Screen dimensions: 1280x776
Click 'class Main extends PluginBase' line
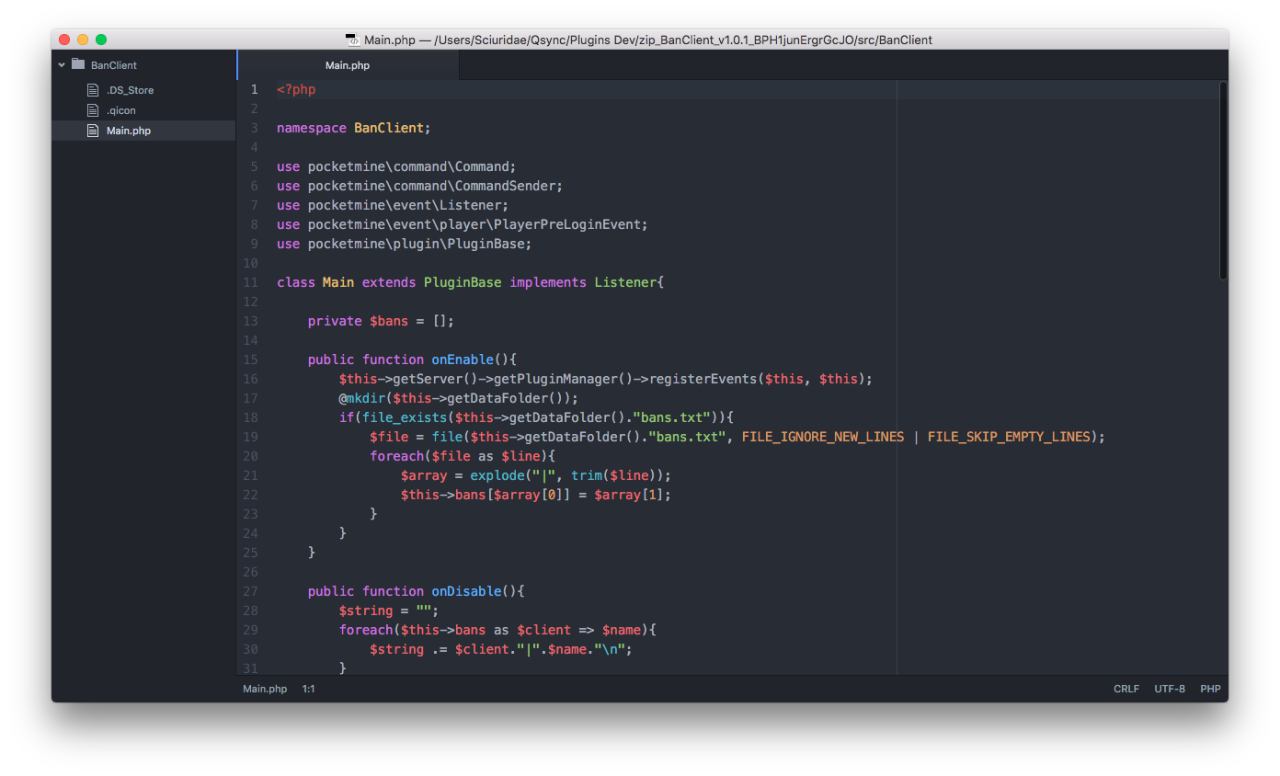470,283
